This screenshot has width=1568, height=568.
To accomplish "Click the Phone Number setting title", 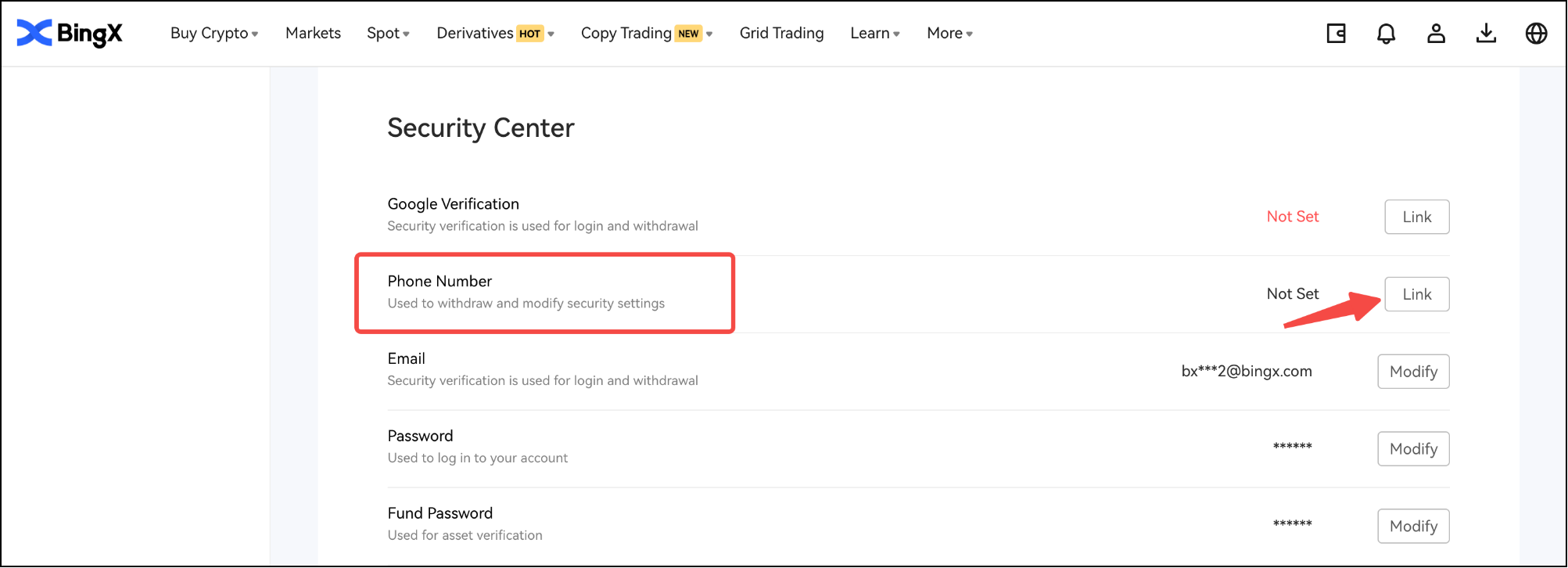I will [440, 281].
